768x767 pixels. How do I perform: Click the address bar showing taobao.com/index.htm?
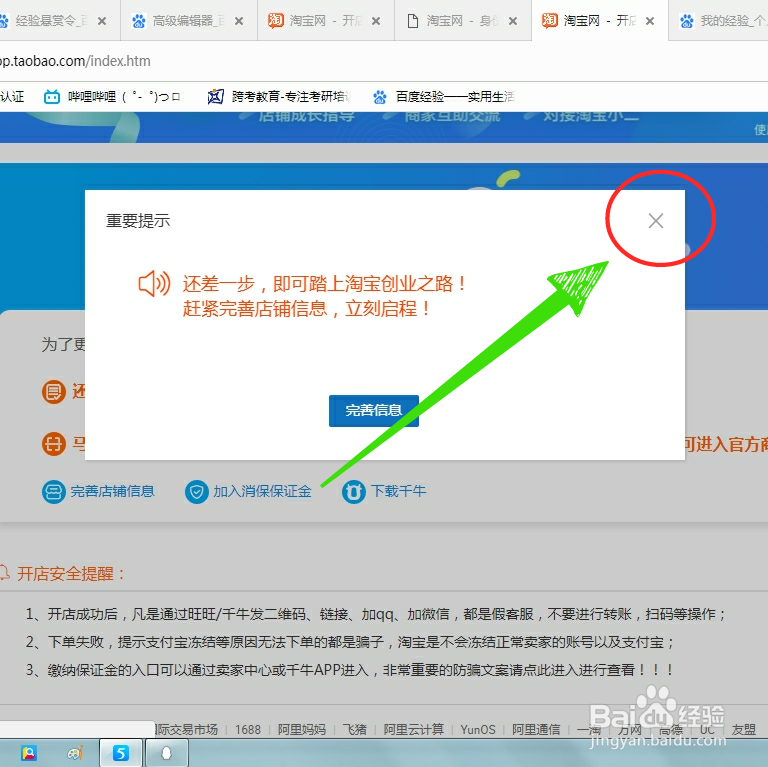[x=384, y=61]
